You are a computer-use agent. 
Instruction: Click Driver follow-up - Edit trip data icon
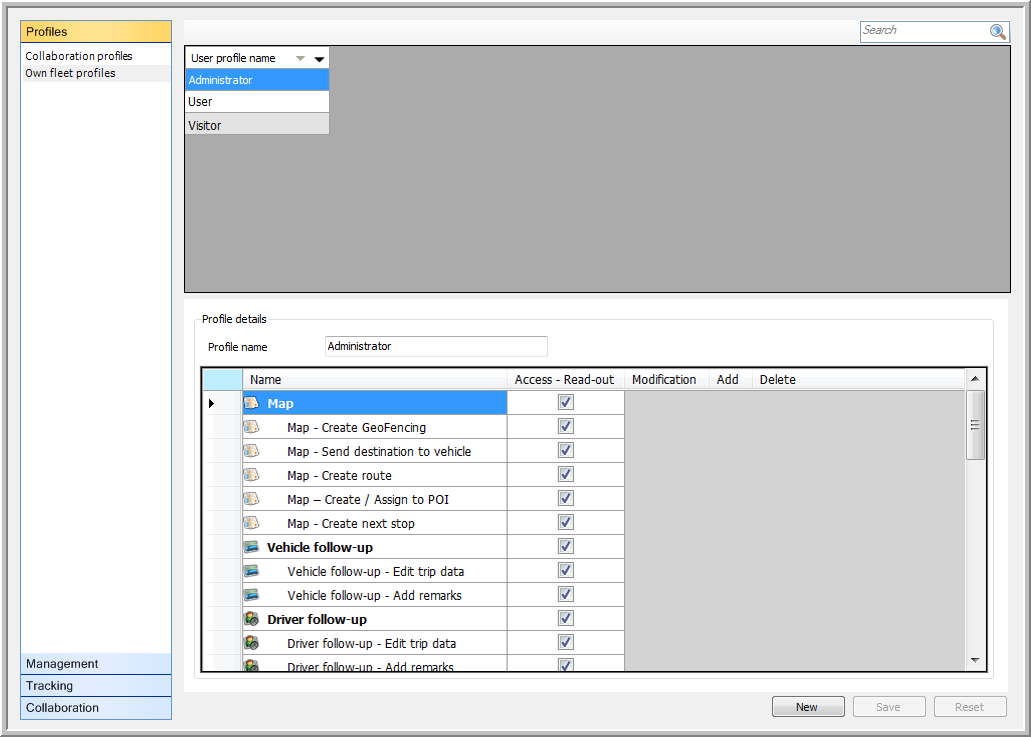252,643
